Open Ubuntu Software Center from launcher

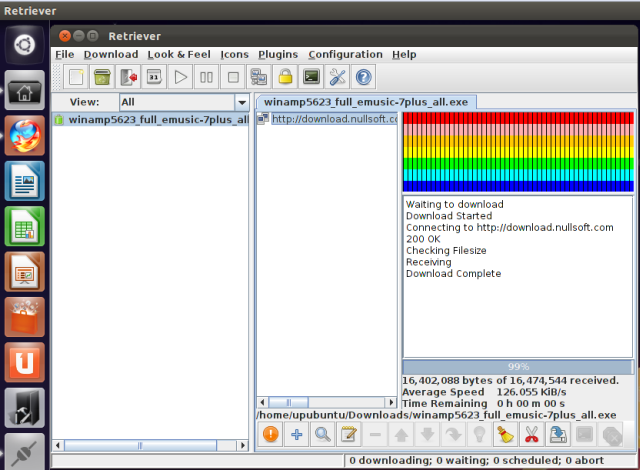(x=24, y=317)
